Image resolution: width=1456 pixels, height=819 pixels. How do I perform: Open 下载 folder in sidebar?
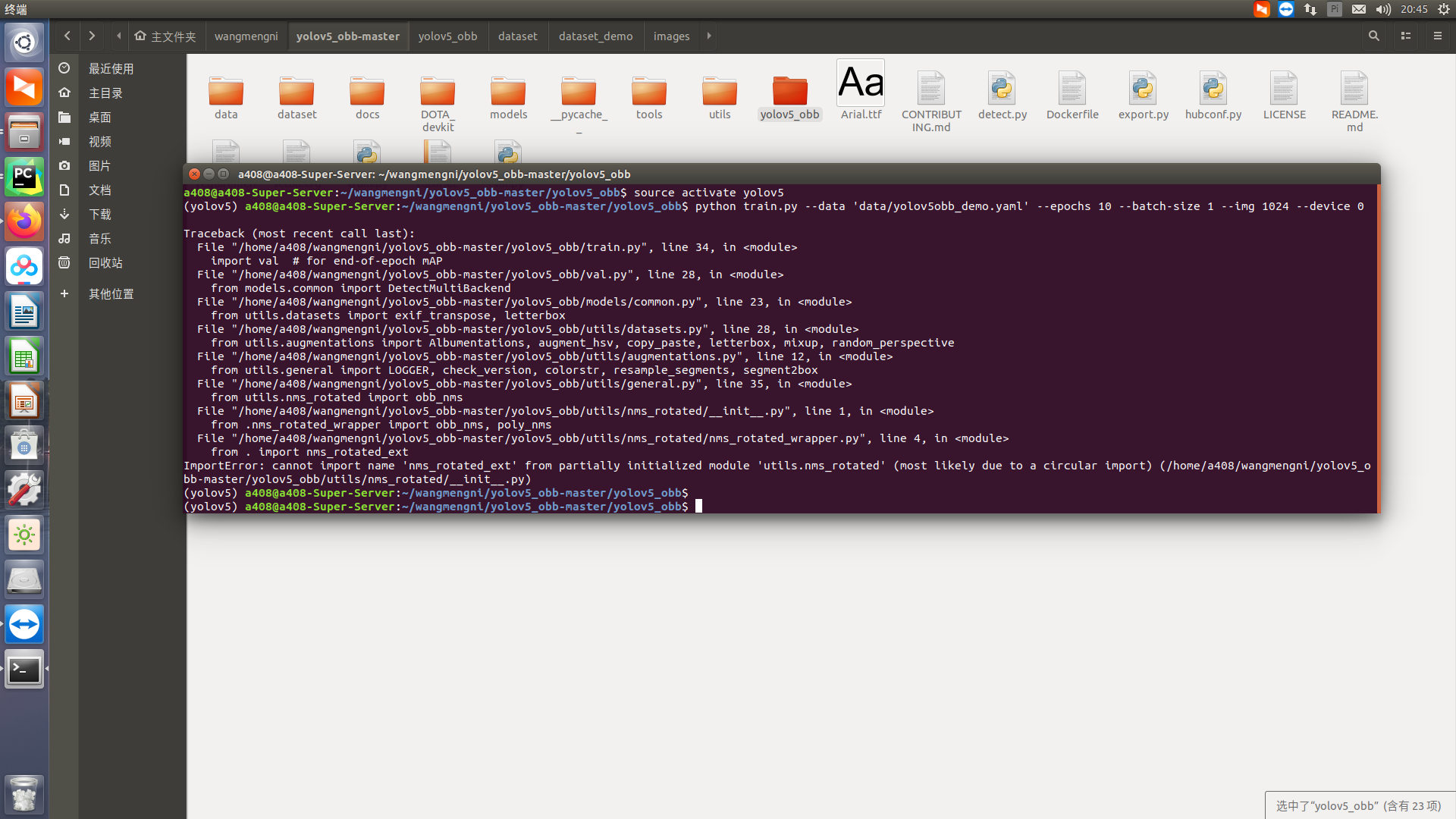pos(99,214)
